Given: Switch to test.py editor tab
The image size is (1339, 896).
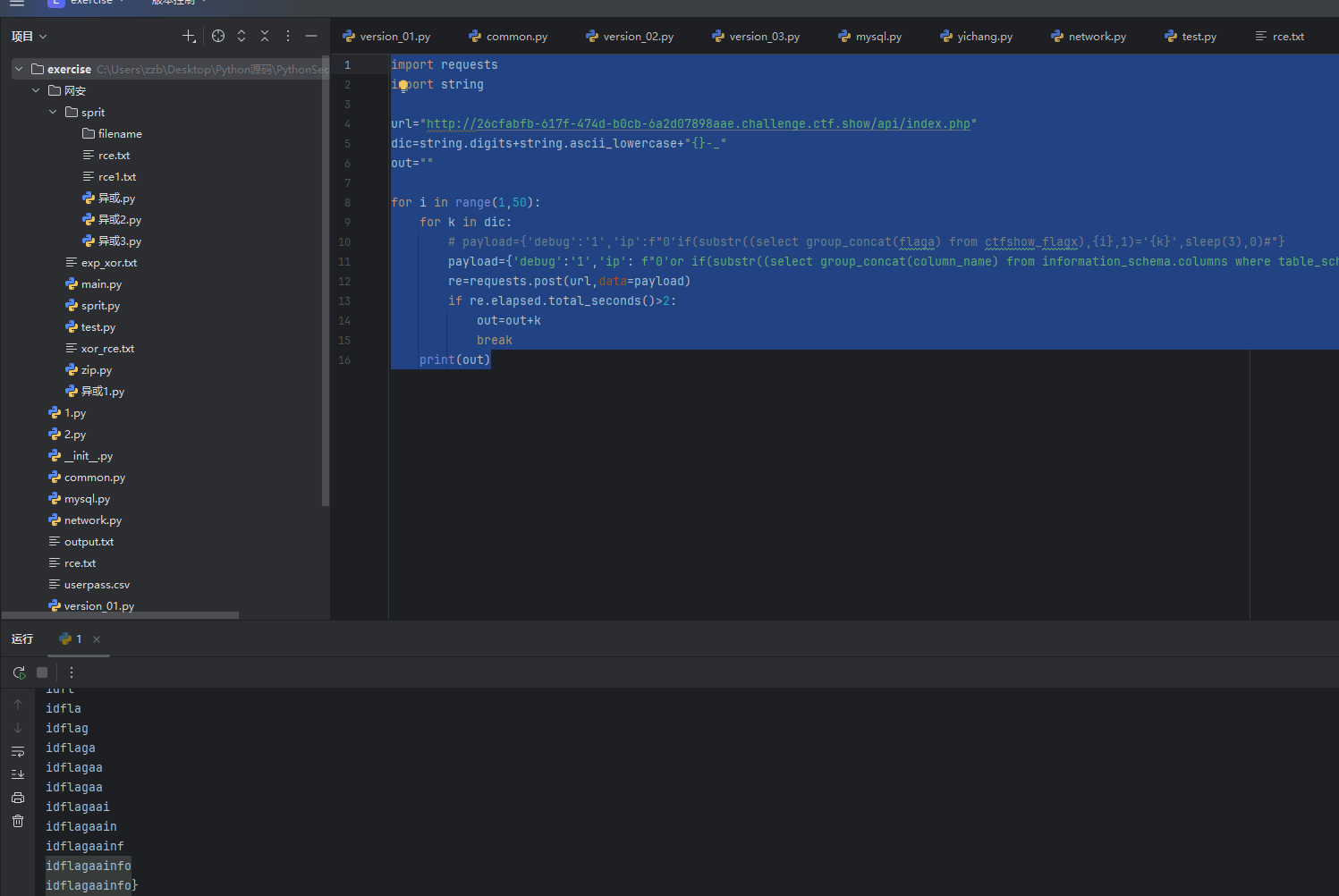Looking at the screenshot, I should tap(1191, 37).
